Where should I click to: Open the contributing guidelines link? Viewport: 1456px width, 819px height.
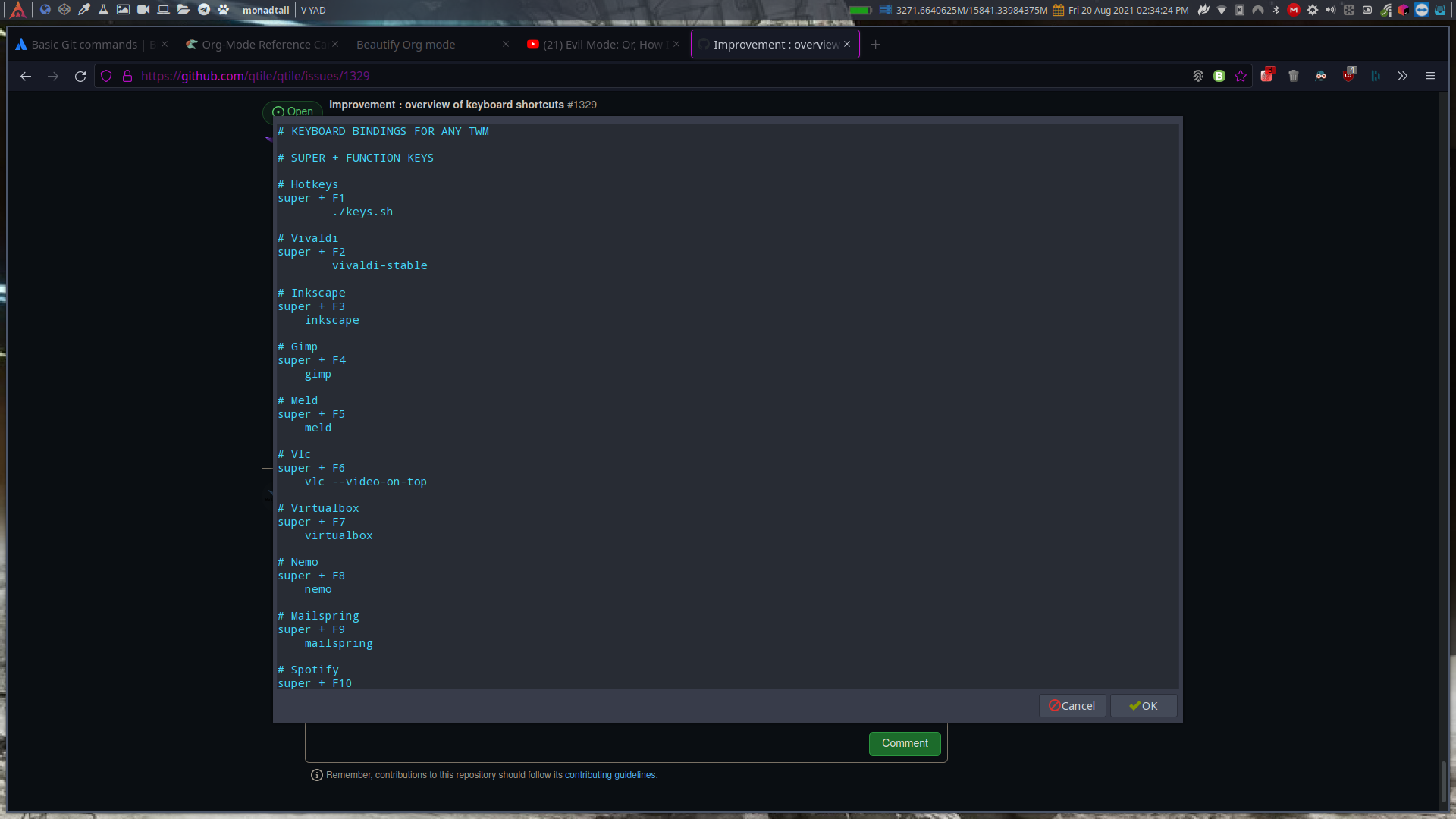pyautogui.click(x=610, y=774)
